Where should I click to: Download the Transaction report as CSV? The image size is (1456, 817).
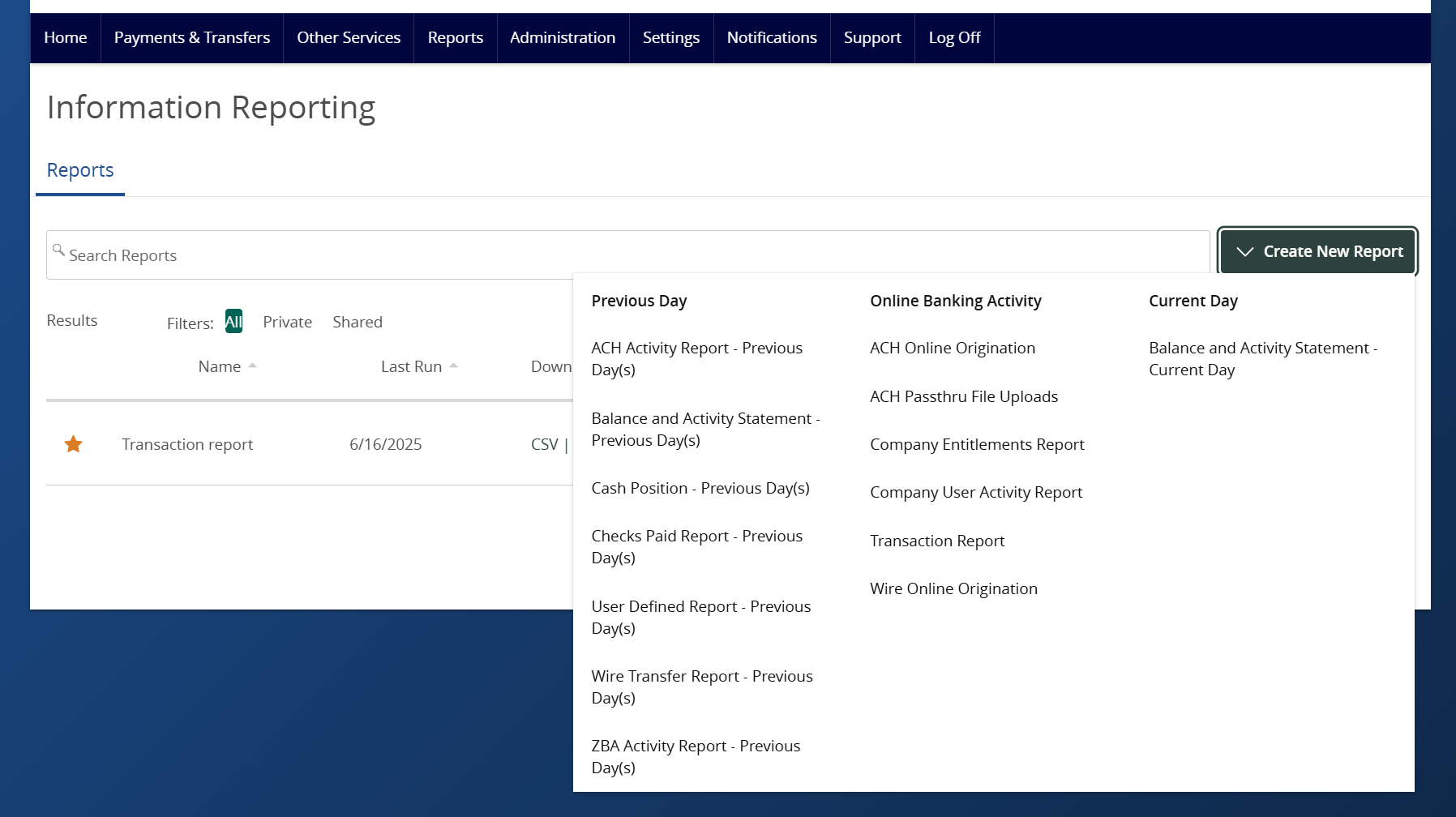544,444
